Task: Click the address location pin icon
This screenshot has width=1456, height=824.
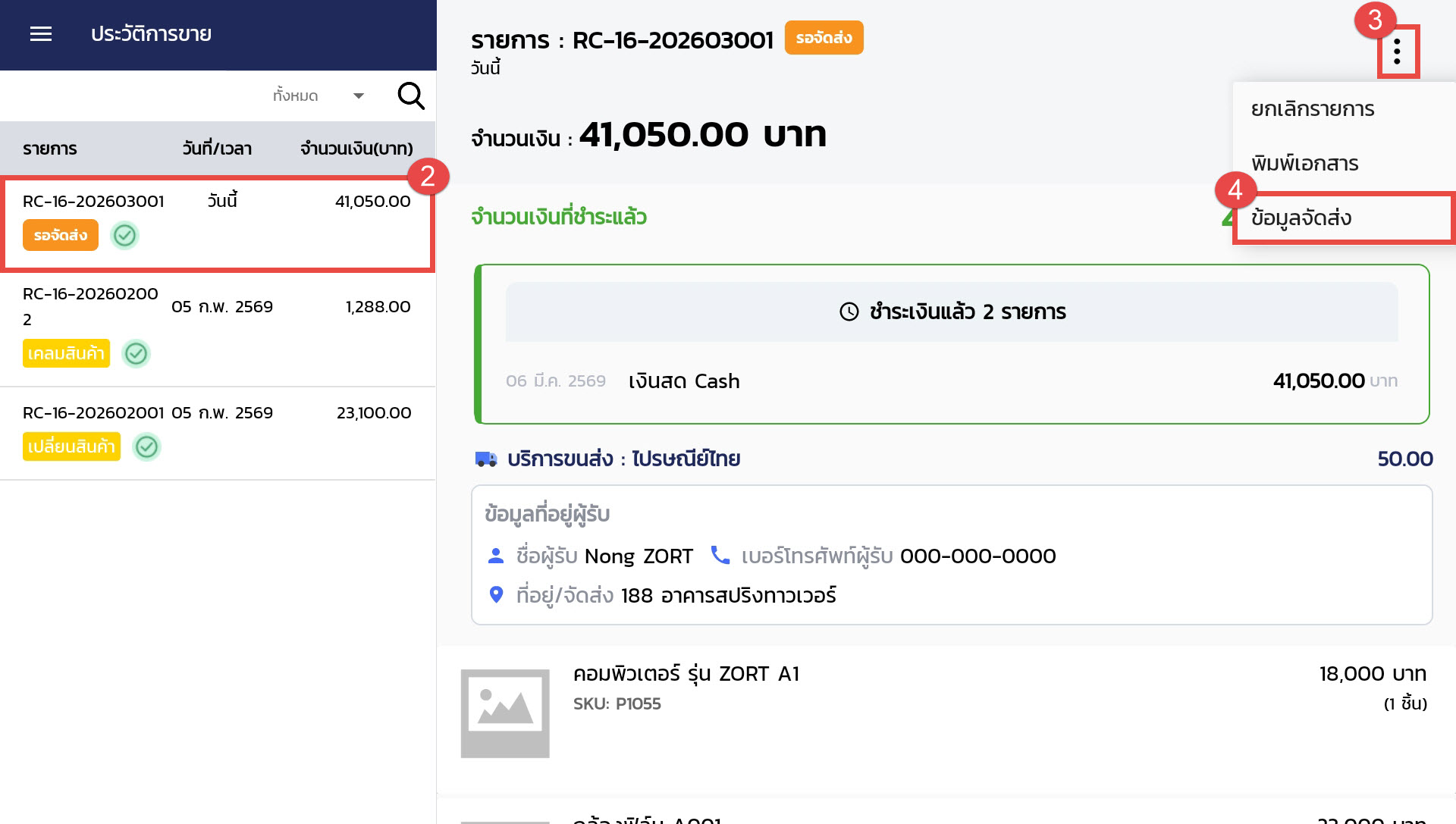Action: coord(496,595)
